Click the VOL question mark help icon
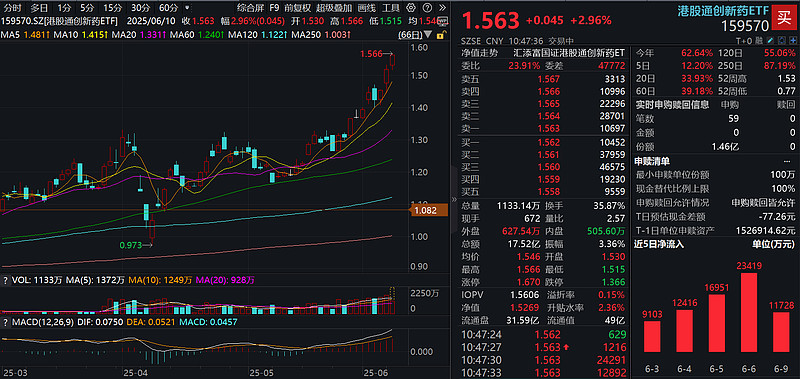 pos(6,280)
